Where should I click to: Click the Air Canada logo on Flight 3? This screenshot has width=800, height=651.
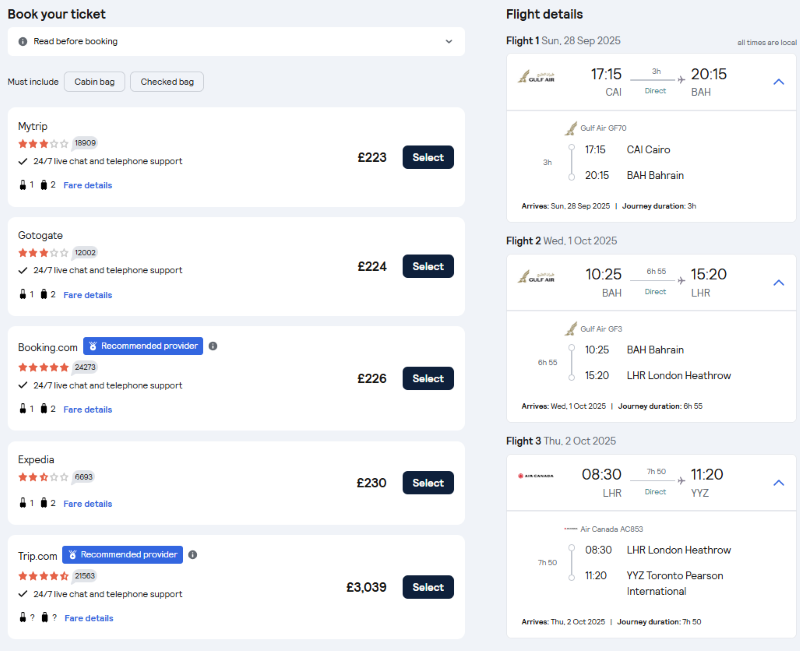536,476
